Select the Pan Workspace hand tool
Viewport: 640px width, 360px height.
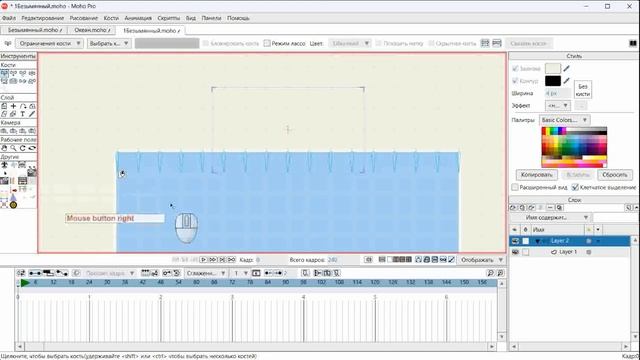pos(4,148)
